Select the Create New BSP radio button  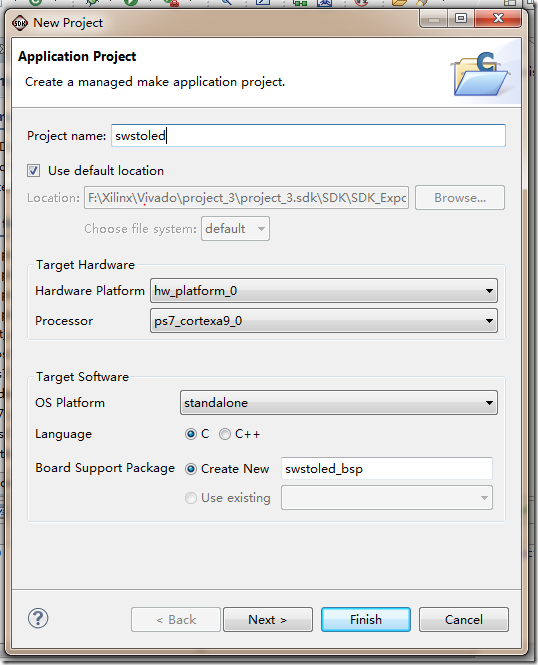click(191, 469)
